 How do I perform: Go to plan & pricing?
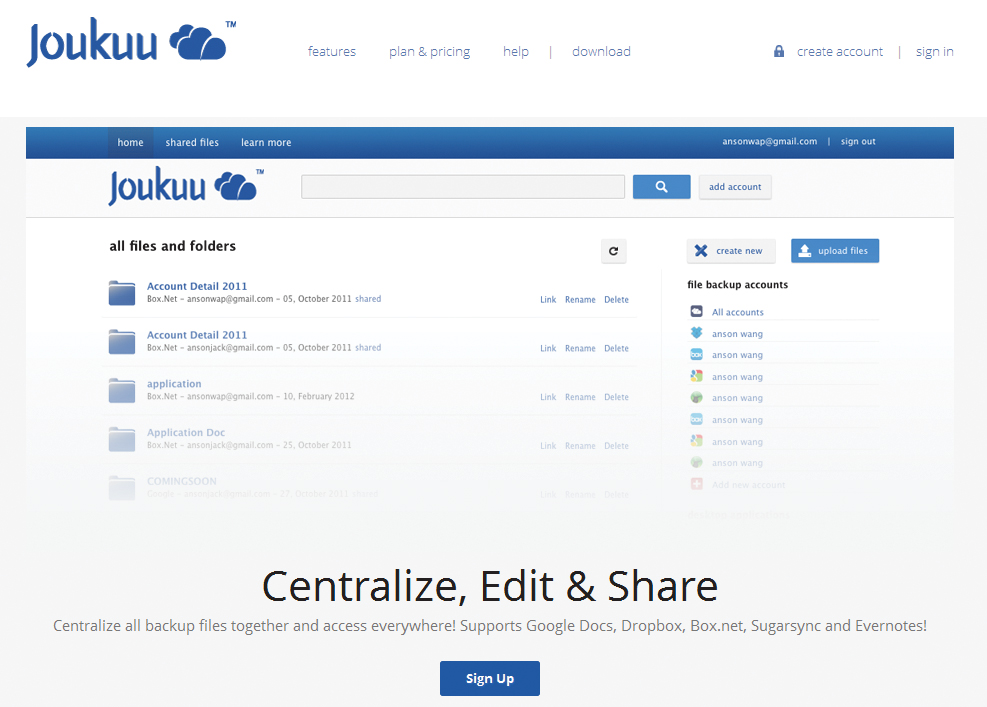click(x=429, y=52)
